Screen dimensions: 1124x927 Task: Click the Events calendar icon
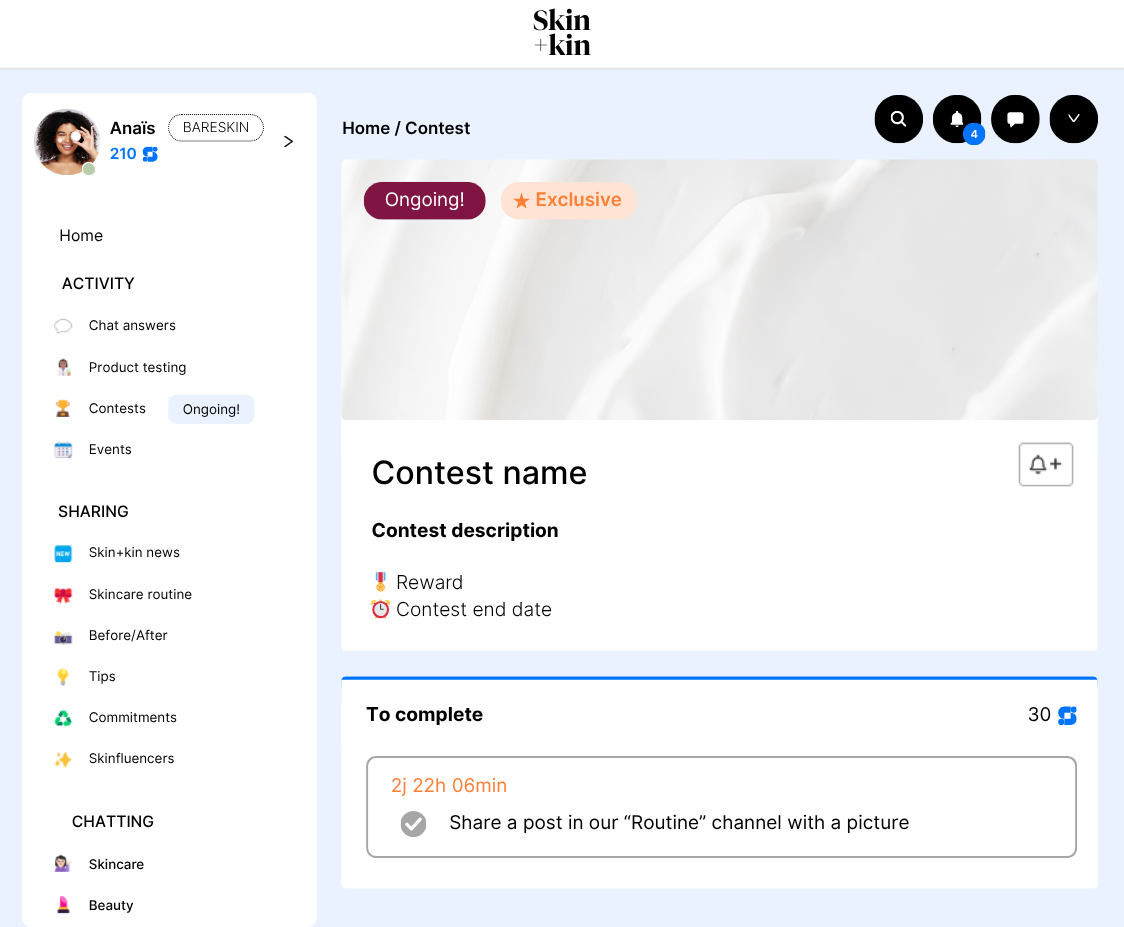(63, 450)
